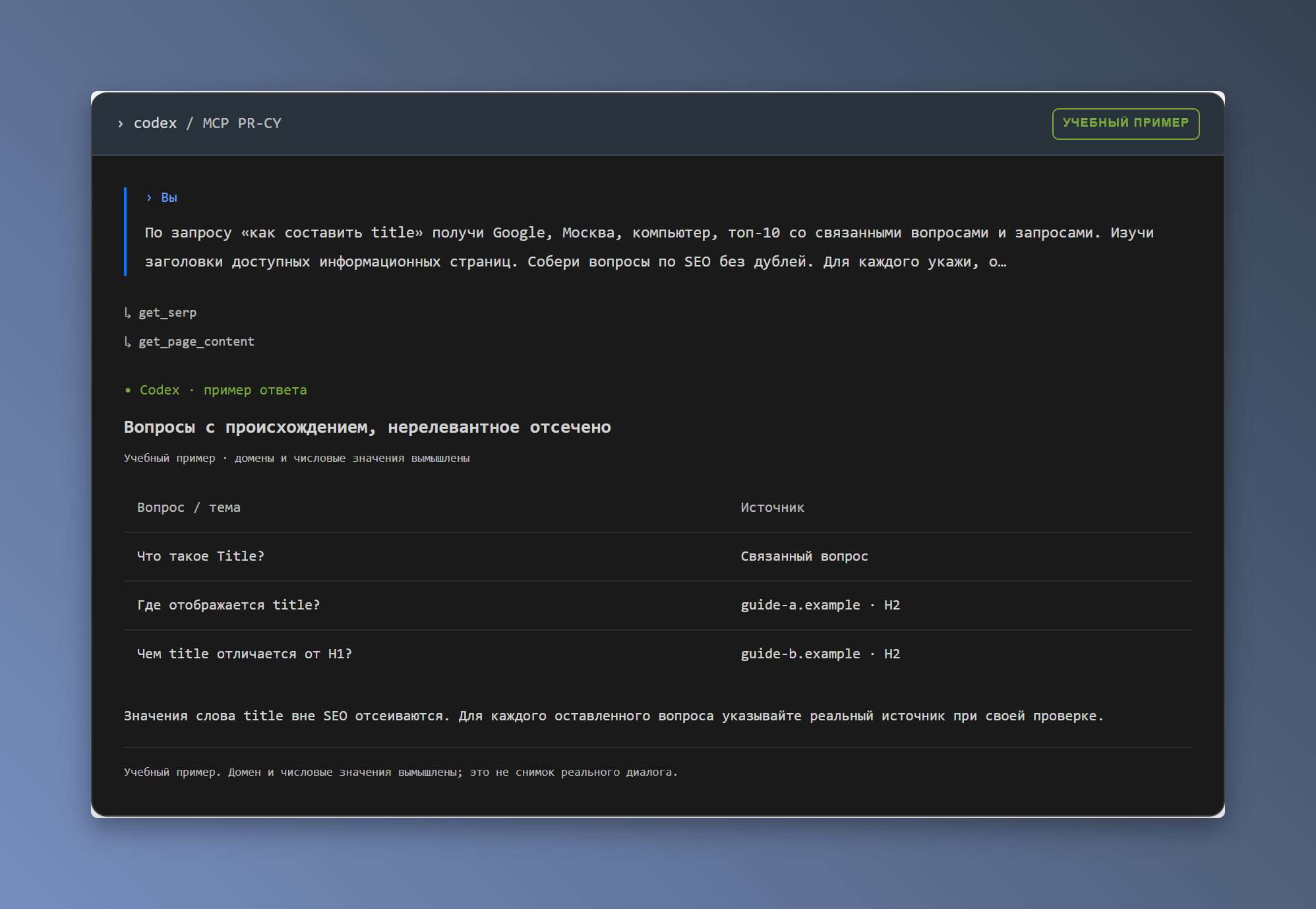This screenshot has height=909, width=1316.
Task: Click the footer disclaimer 'это не снимок реального диалога'
Action: (x=574, y=772)
